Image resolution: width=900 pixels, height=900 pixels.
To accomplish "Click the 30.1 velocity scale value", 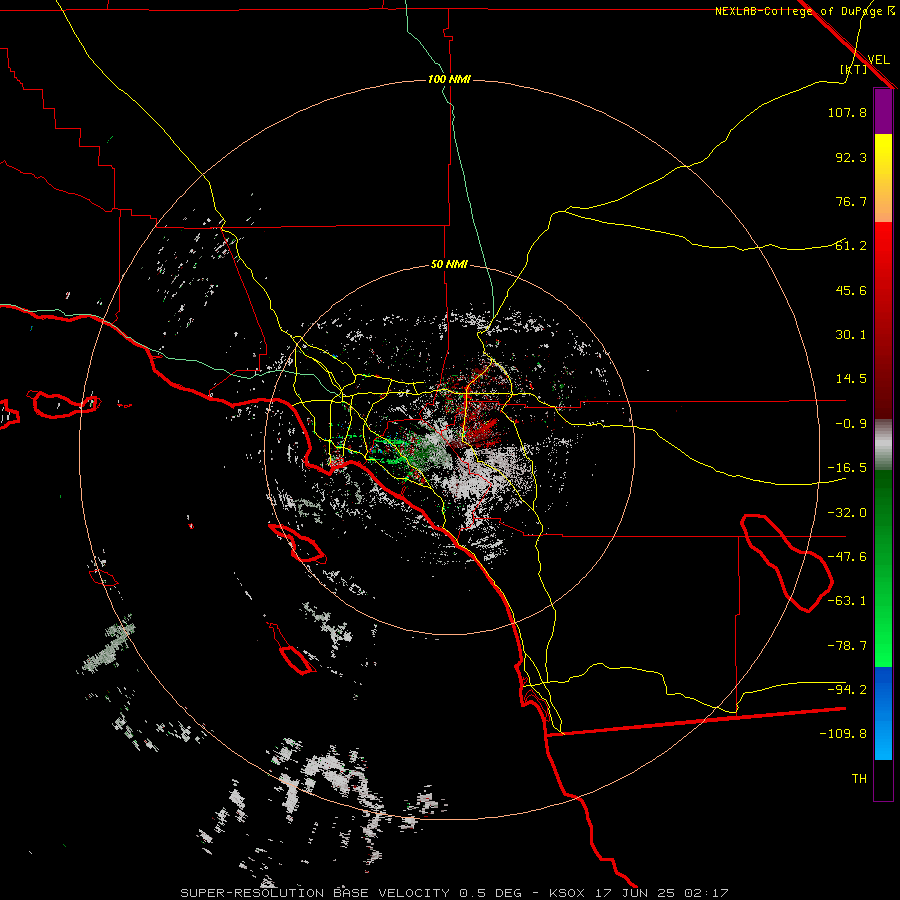I will [851, 335].
